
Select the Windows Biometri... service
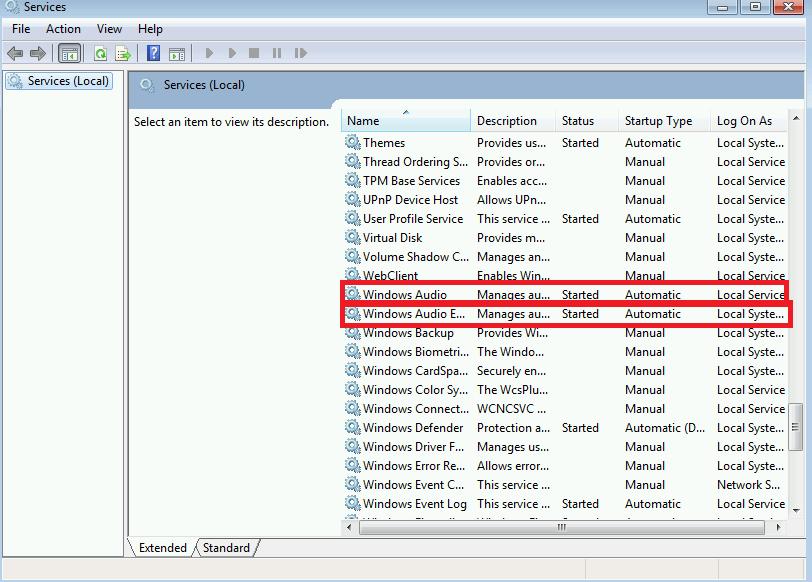[565, 352]
